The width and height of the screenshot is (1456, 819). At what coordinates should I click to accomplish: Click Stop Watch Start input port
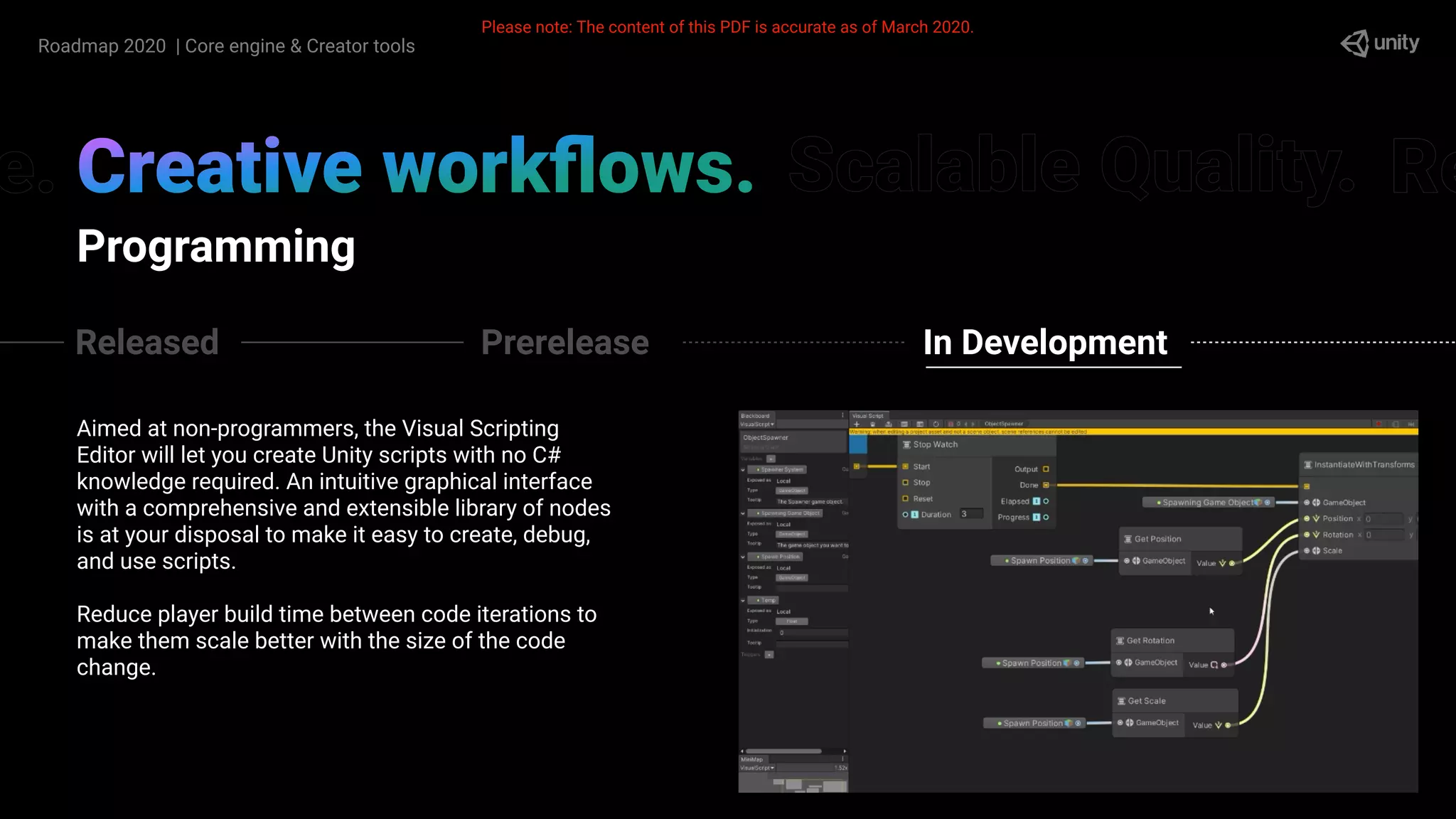906,466
